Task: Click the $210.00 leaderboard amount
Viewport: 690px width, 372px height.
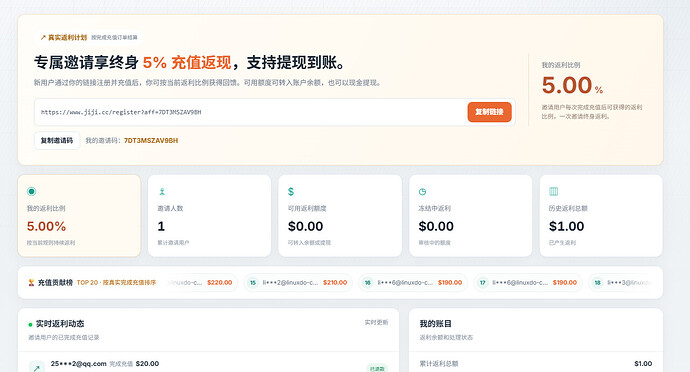Action: [335, 283]
